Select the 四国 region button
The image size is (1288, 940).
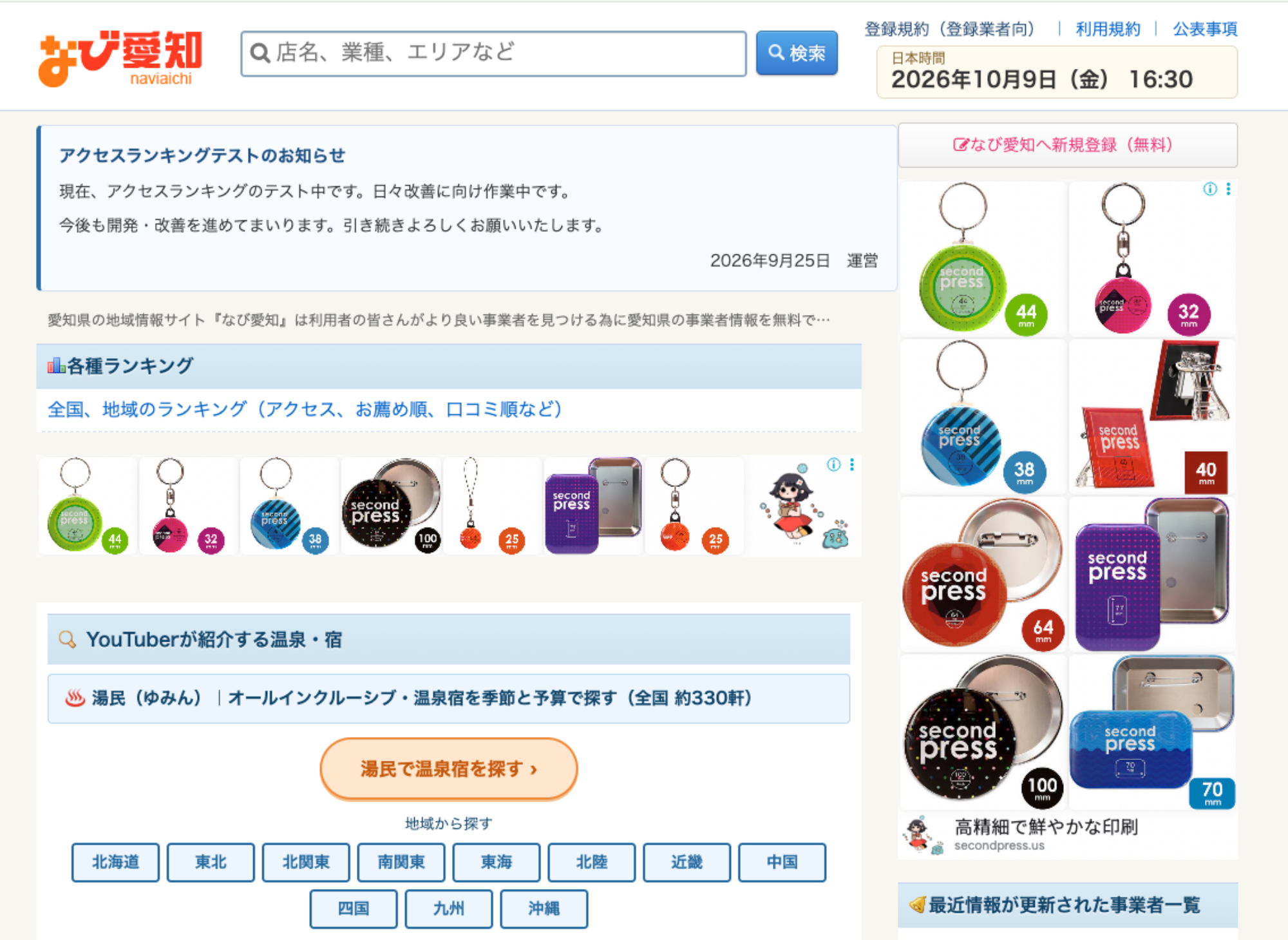(x=354, y=909)
